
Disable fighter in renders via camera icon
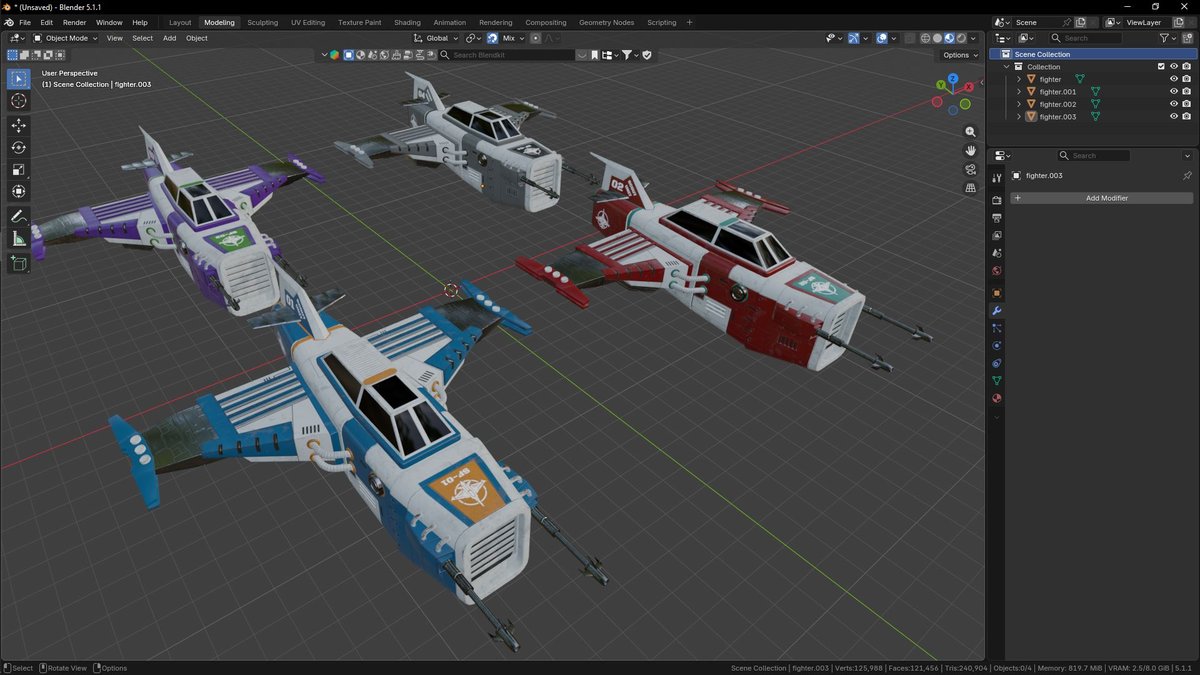tap(1187, 79)
